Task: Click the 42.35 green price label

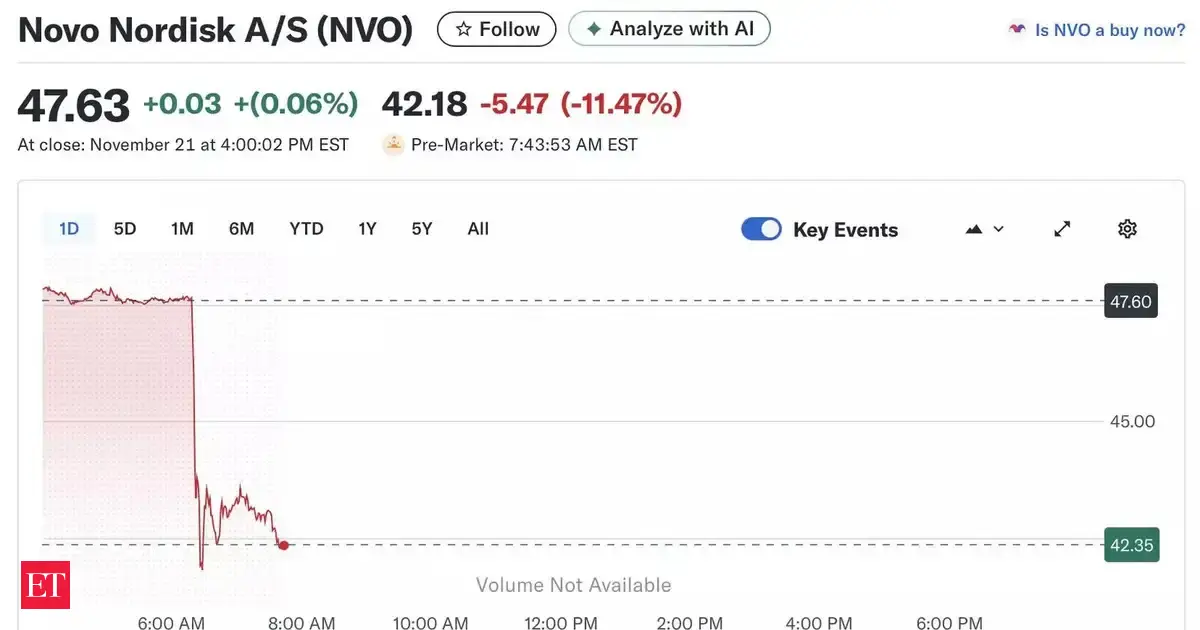Action: 1131,545
